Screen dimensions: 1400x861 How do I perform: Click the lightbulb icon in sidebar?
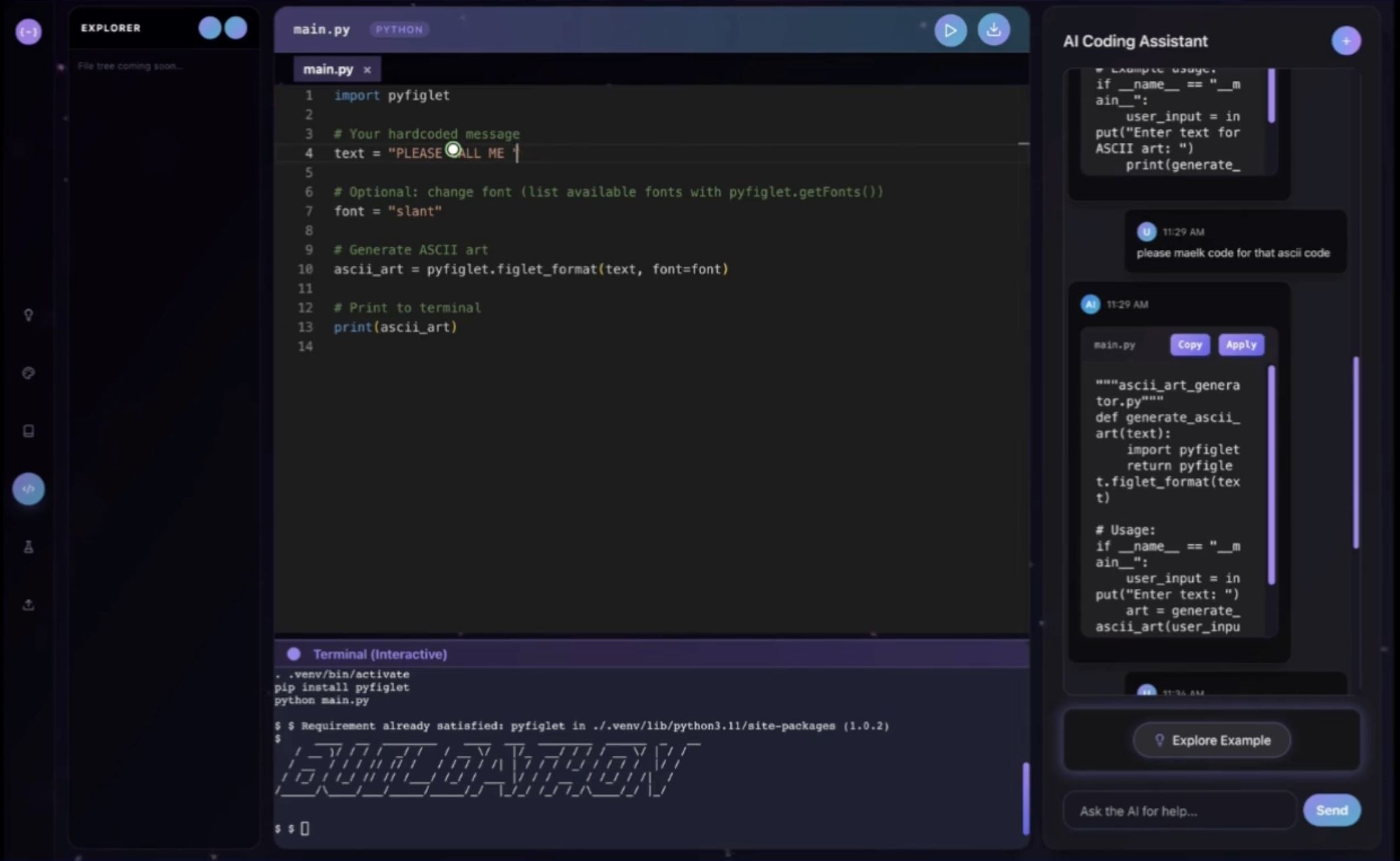pos(28,315)
